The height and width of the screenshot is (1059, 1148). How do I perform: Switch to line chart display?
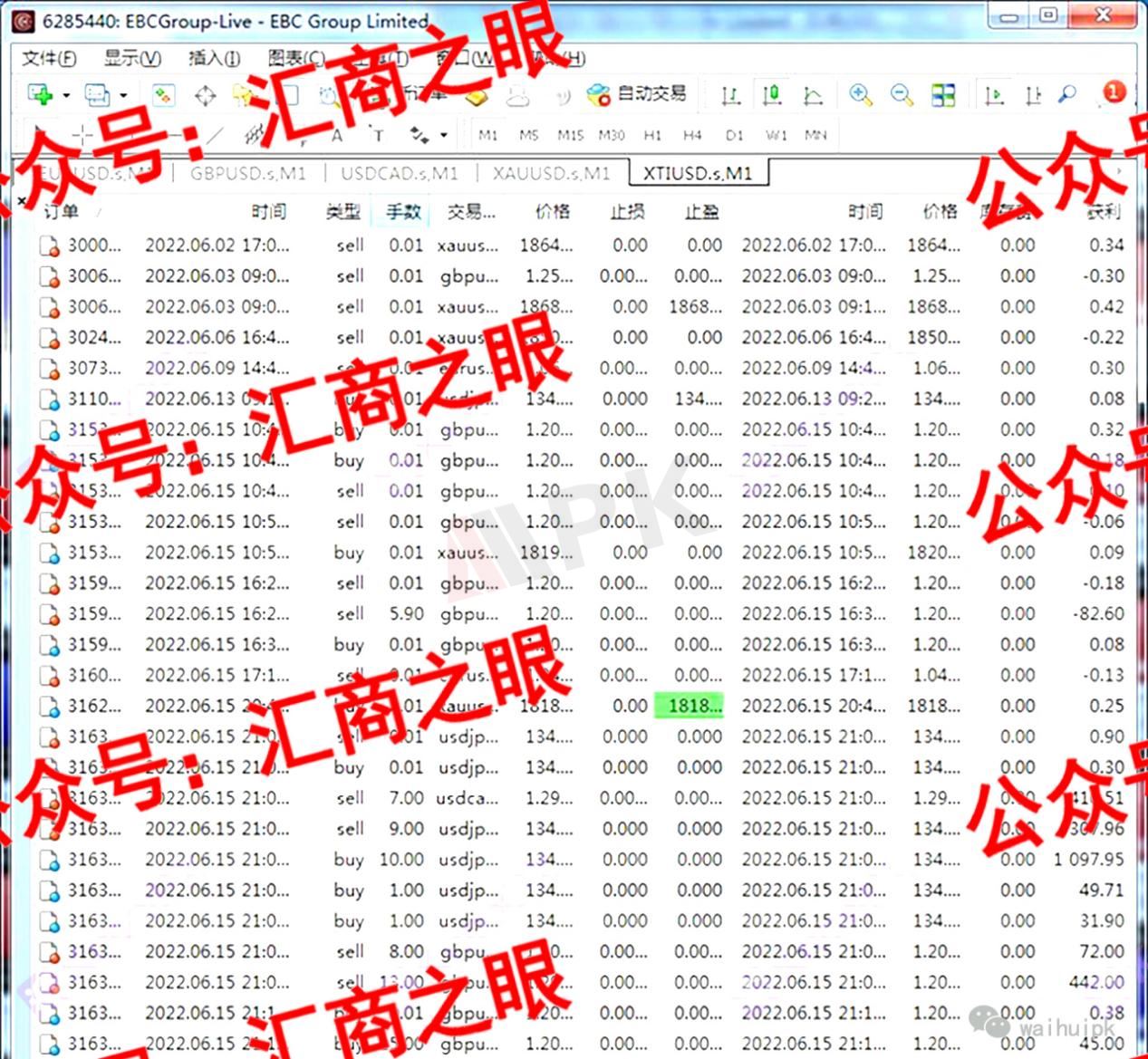tap(813, 94)
